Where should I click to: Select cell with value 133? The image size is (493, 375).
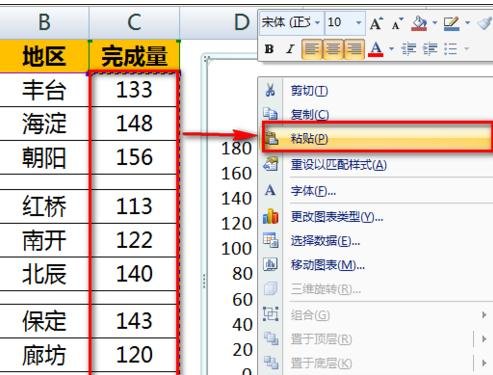(x=134, y=90)
